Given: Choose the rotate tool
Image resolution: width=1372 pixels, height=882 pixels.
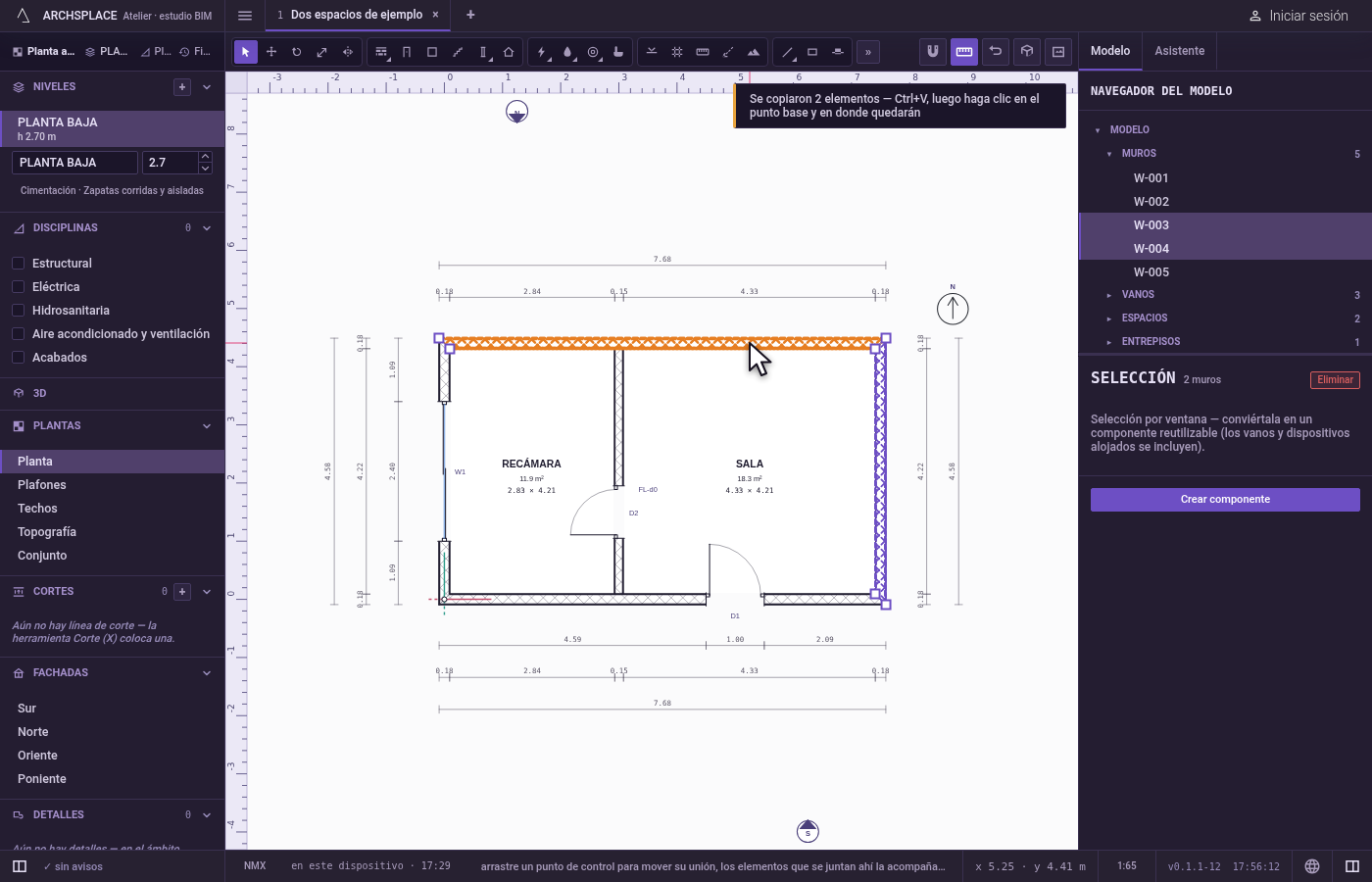Looking at the screenshot, I should pos(297,52).
